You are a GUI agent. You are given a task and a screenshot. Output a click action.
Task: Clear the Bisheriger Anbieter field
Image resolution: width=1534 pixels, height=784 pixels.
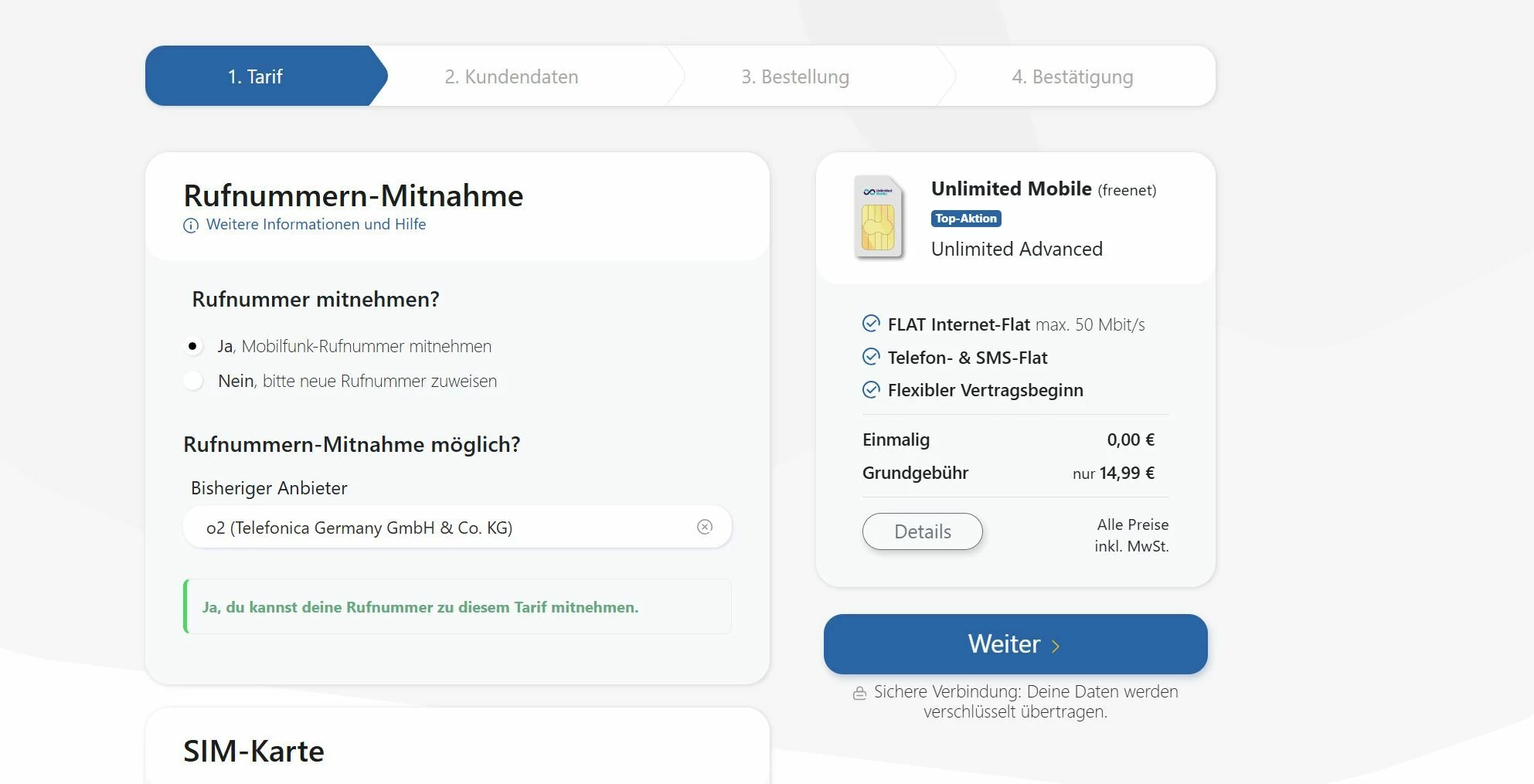705,527
